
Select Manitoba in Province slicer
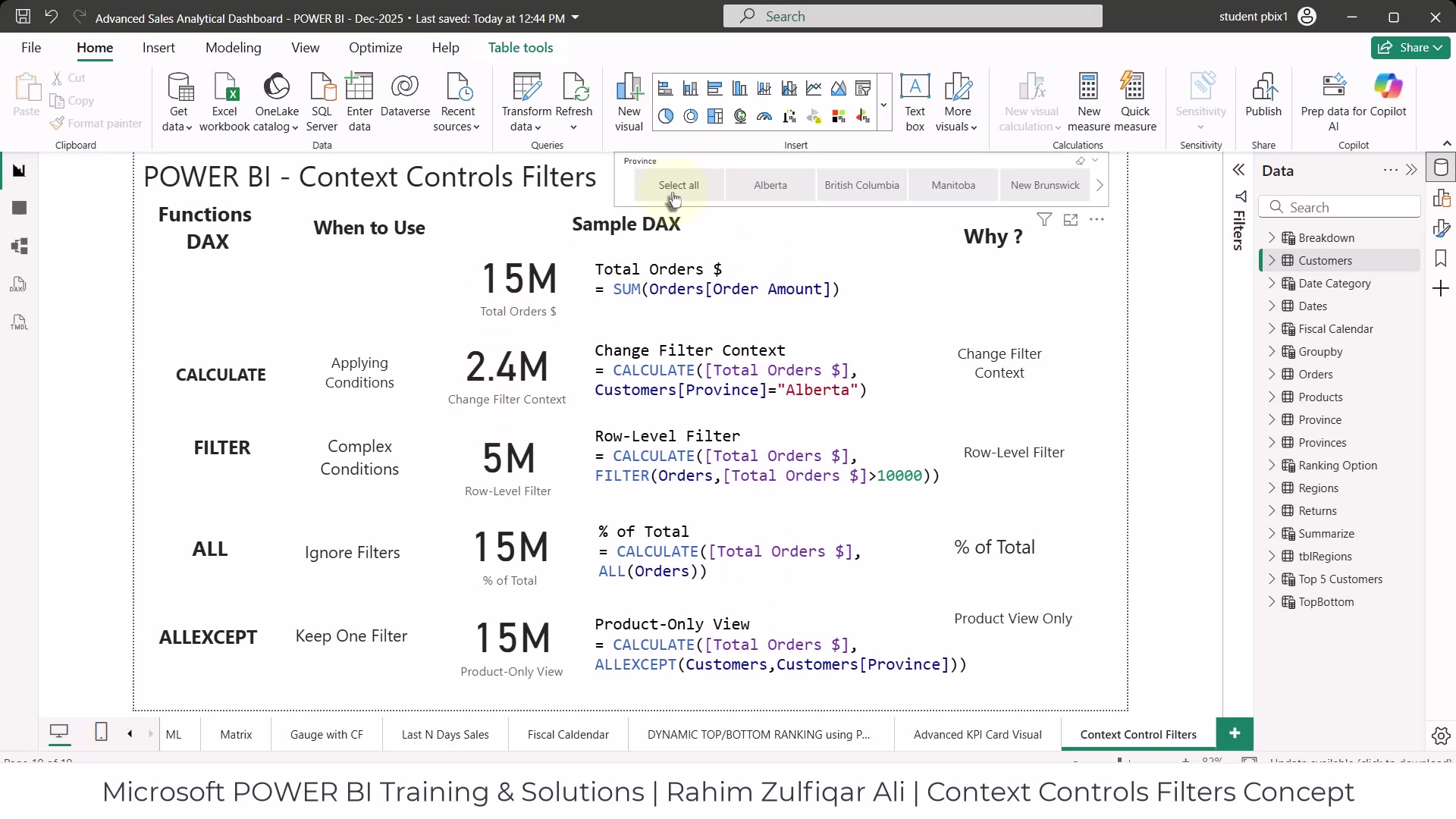(953, 185)
